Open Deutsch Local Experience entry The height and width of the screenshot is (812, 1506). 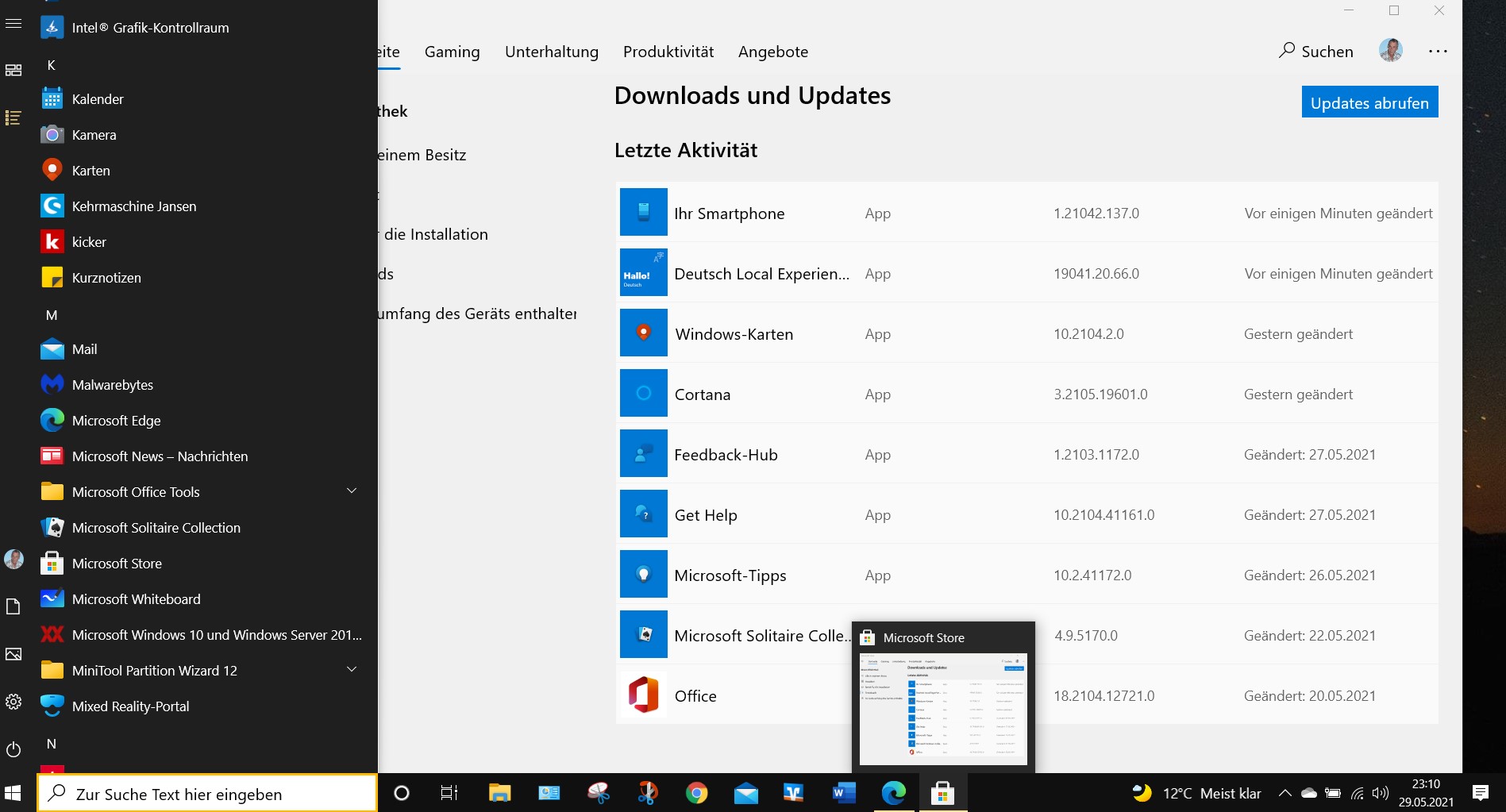click(x=1026, y=273)
